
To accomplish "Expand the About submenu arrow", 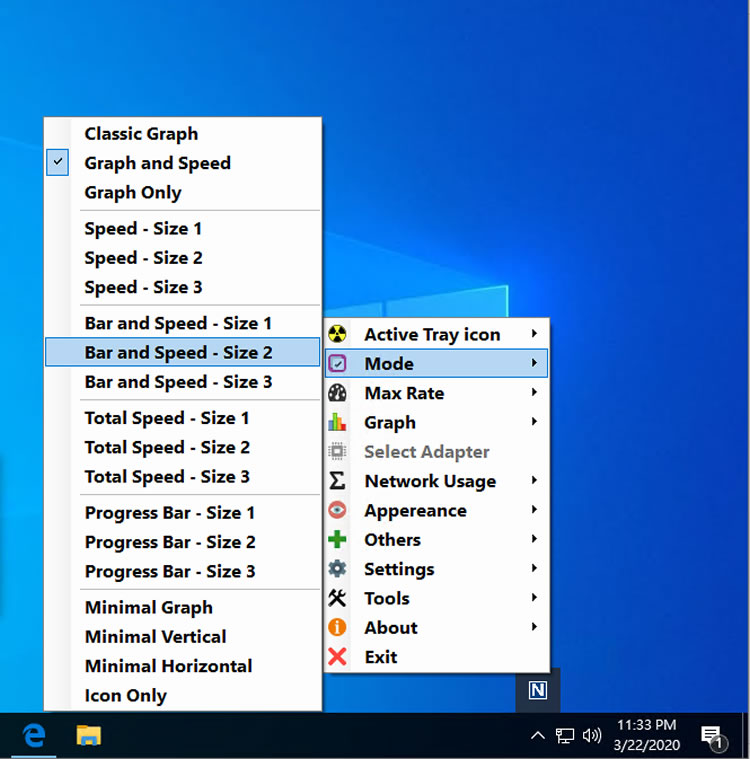I will 535,628.
